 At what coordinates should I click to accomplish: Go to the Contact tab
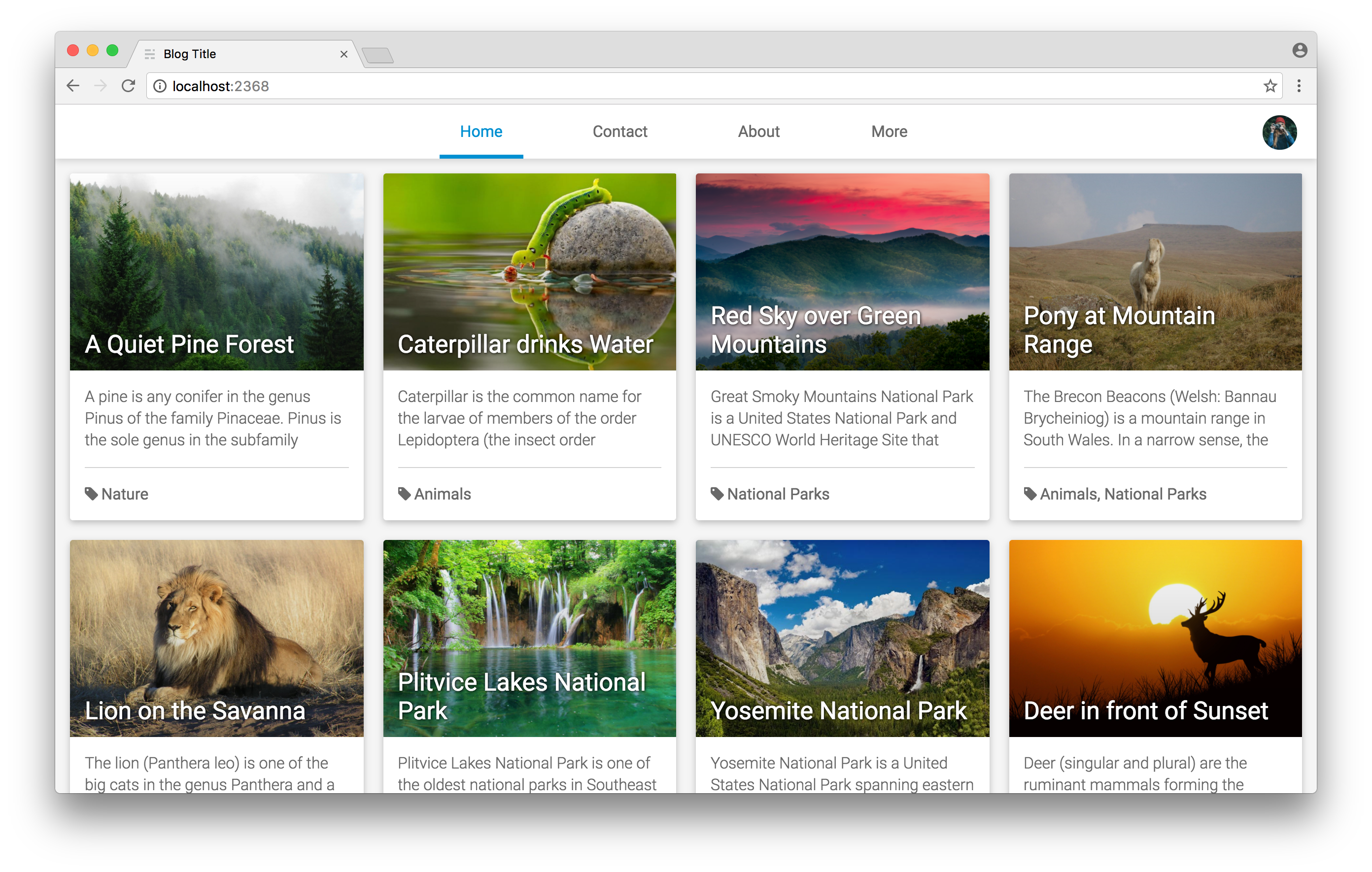coord(619,132)
